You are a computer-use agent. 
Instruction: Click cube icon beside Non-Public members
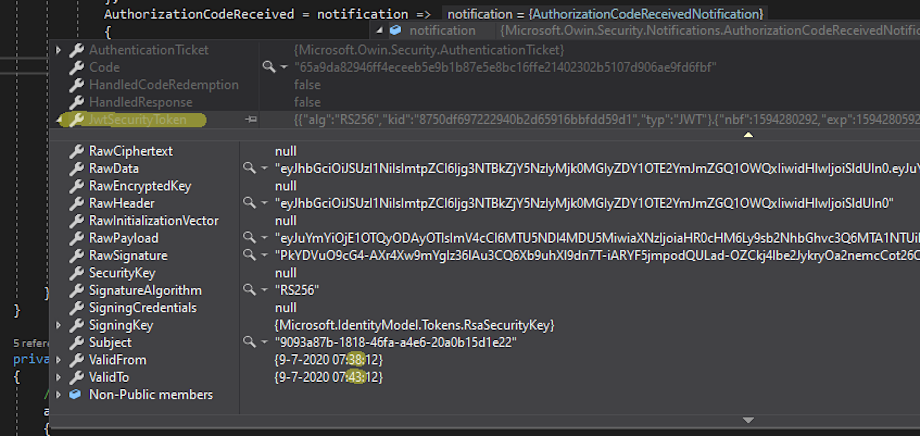[75, 395]
